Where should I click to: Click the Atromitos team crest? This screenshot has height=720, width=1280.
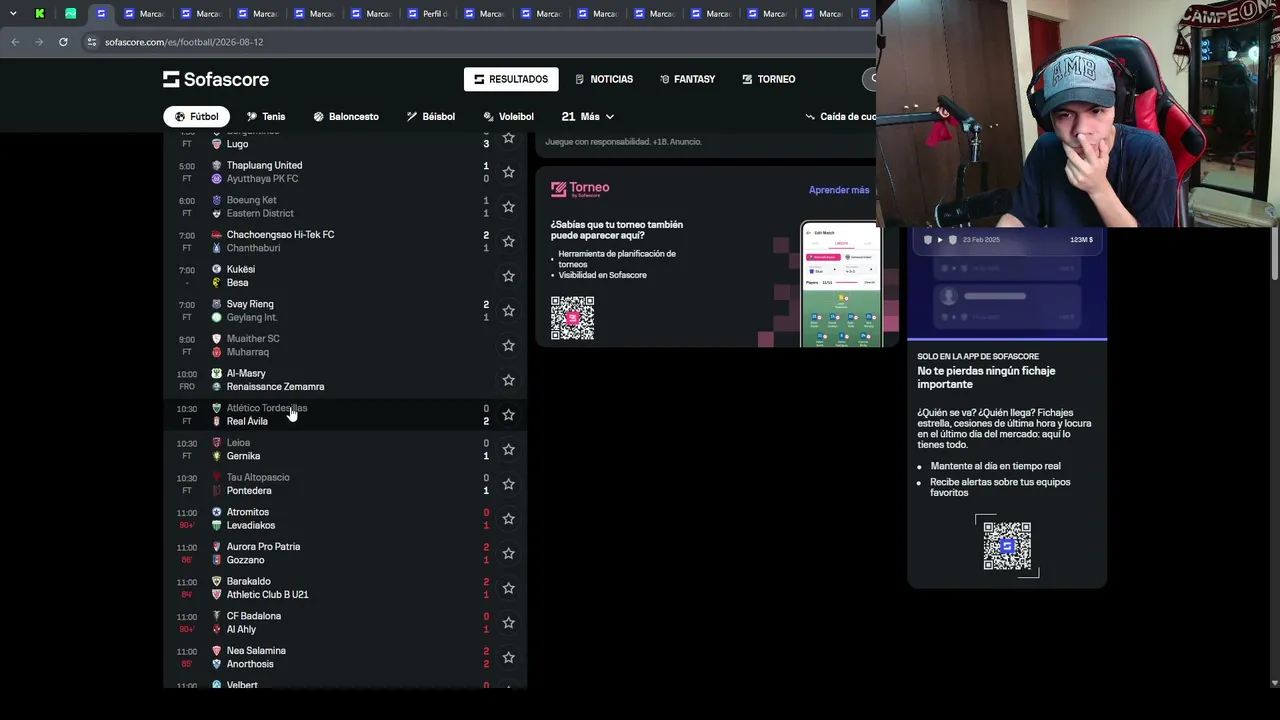point(216,512)
